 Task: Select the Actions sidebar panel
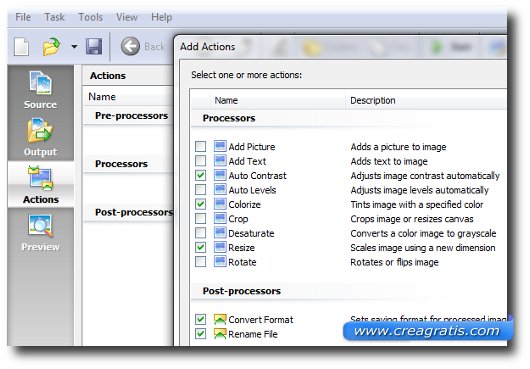click(41, 184)
